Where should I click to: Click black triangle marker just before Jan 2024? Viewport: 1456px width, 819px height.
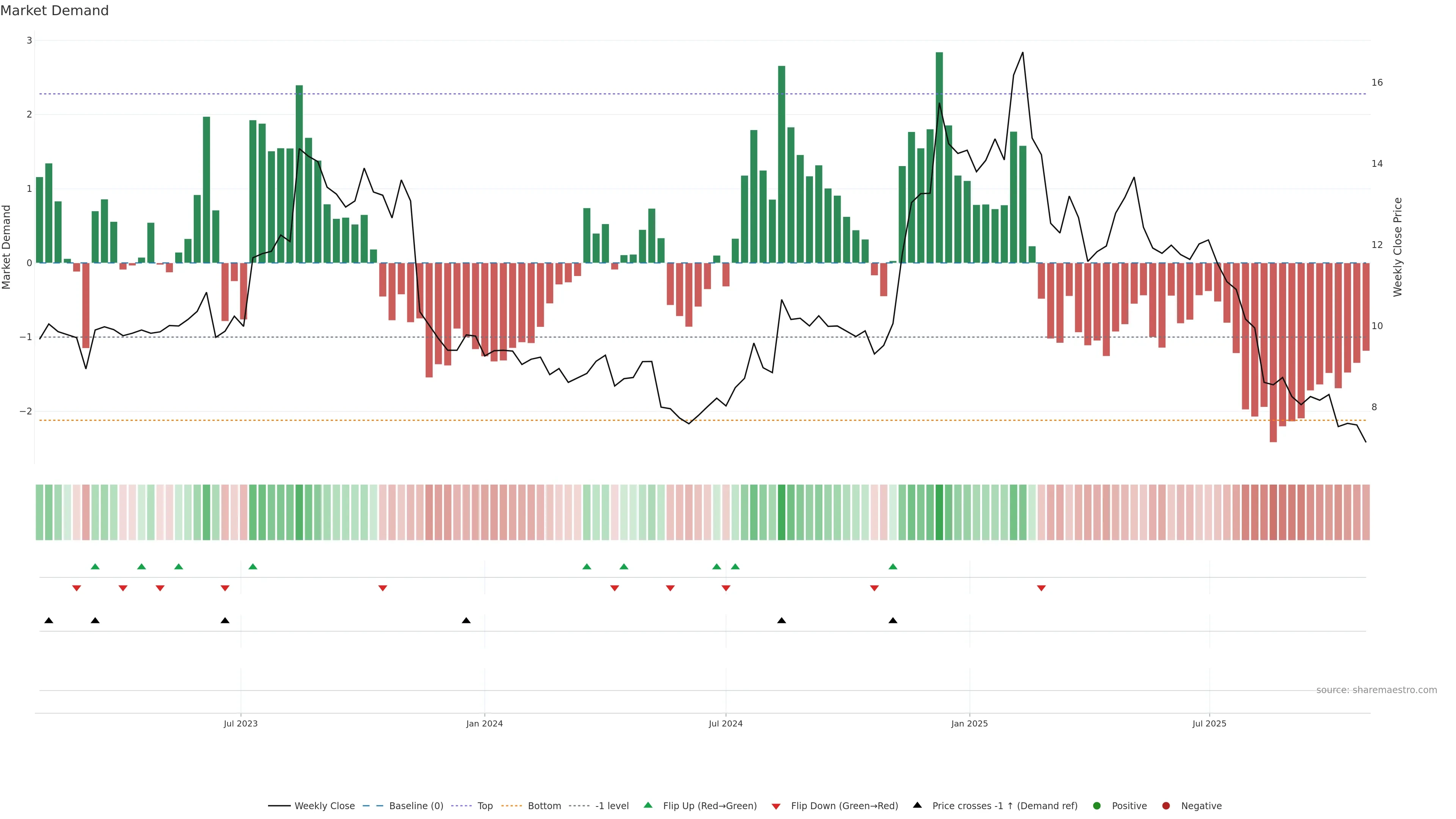[x=466, y=621]
